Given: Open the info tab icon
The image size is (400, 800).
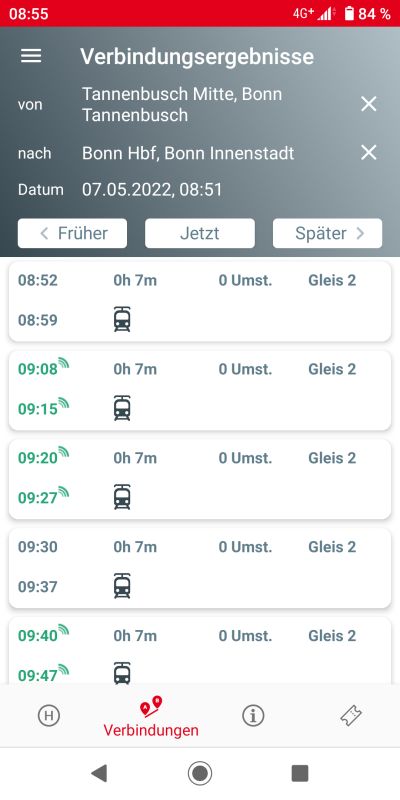Looking at the screenshot, I should [x=253, y=716].
